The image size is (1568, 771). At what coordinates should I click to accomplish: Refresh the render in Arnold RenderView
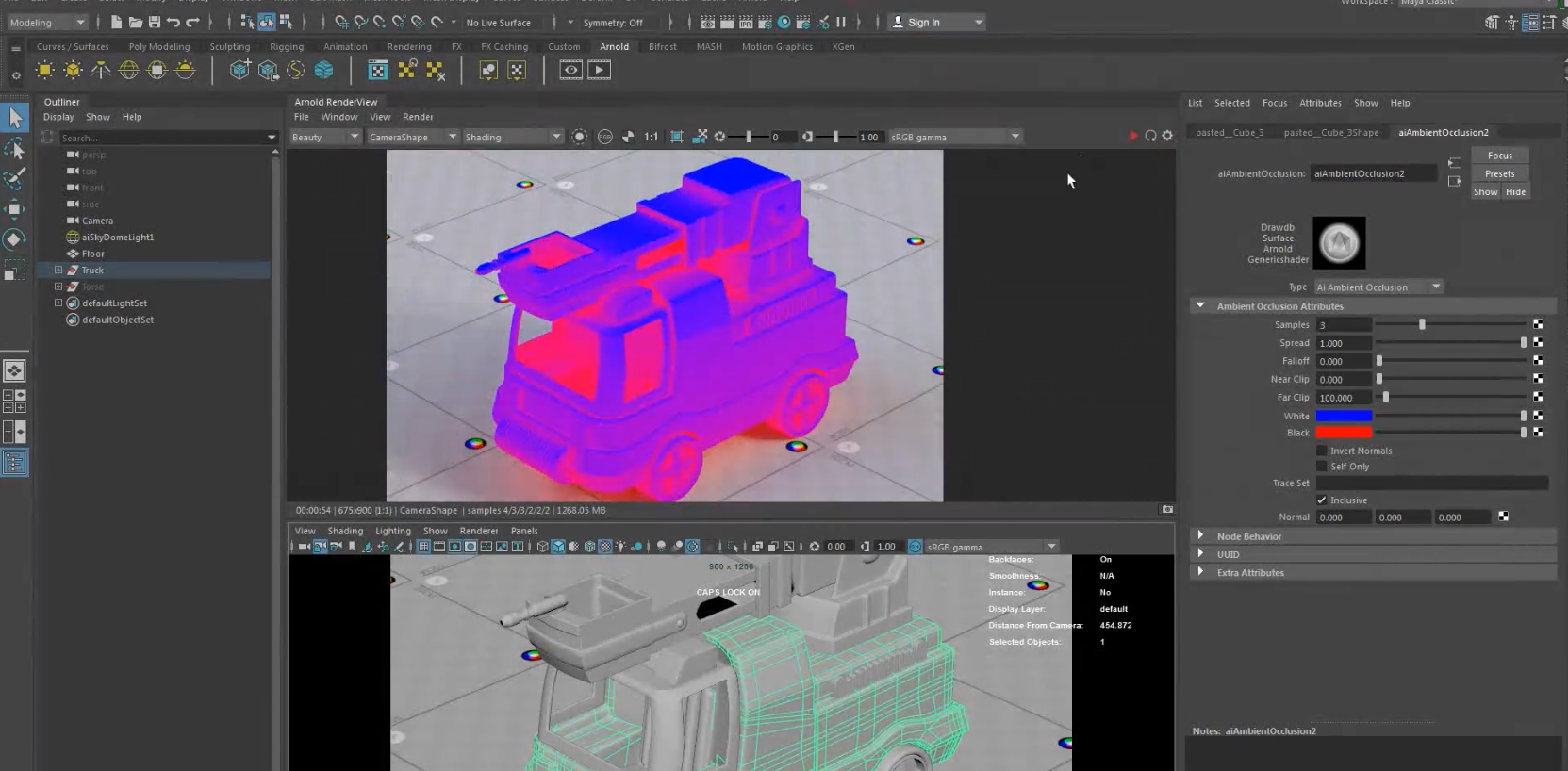click(x=1150, y=136)
